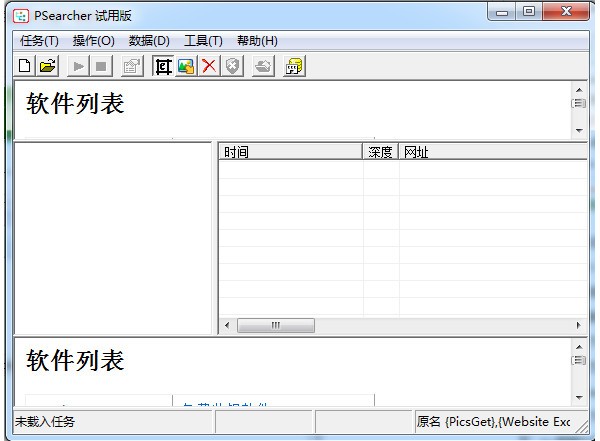Click the table's left scroll arrow
600x441 pixels.
pyautogui.click(x=227, y=325)
